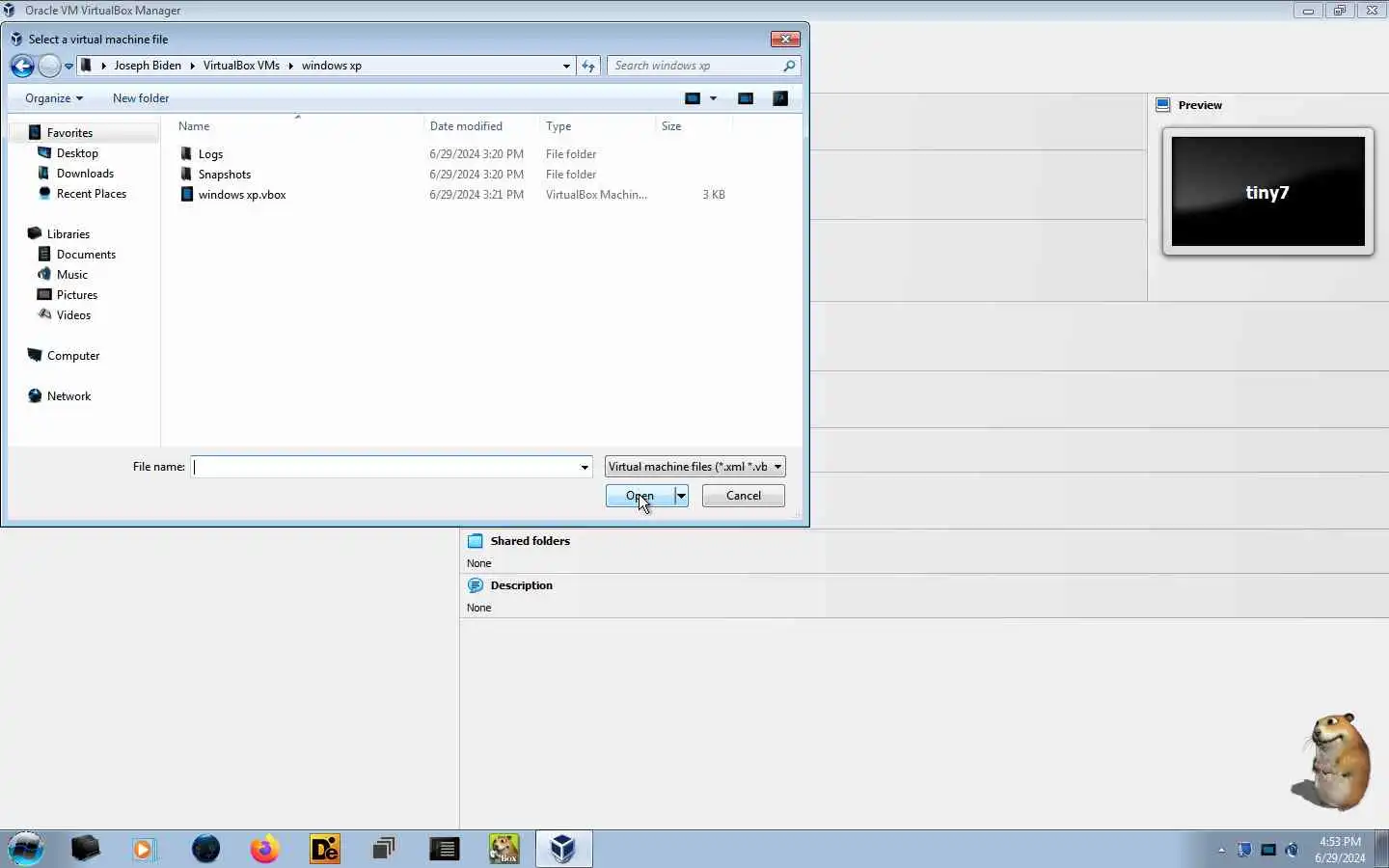
Task: Open the Virtual machine files type filter
Action: (x=694, y=467)
